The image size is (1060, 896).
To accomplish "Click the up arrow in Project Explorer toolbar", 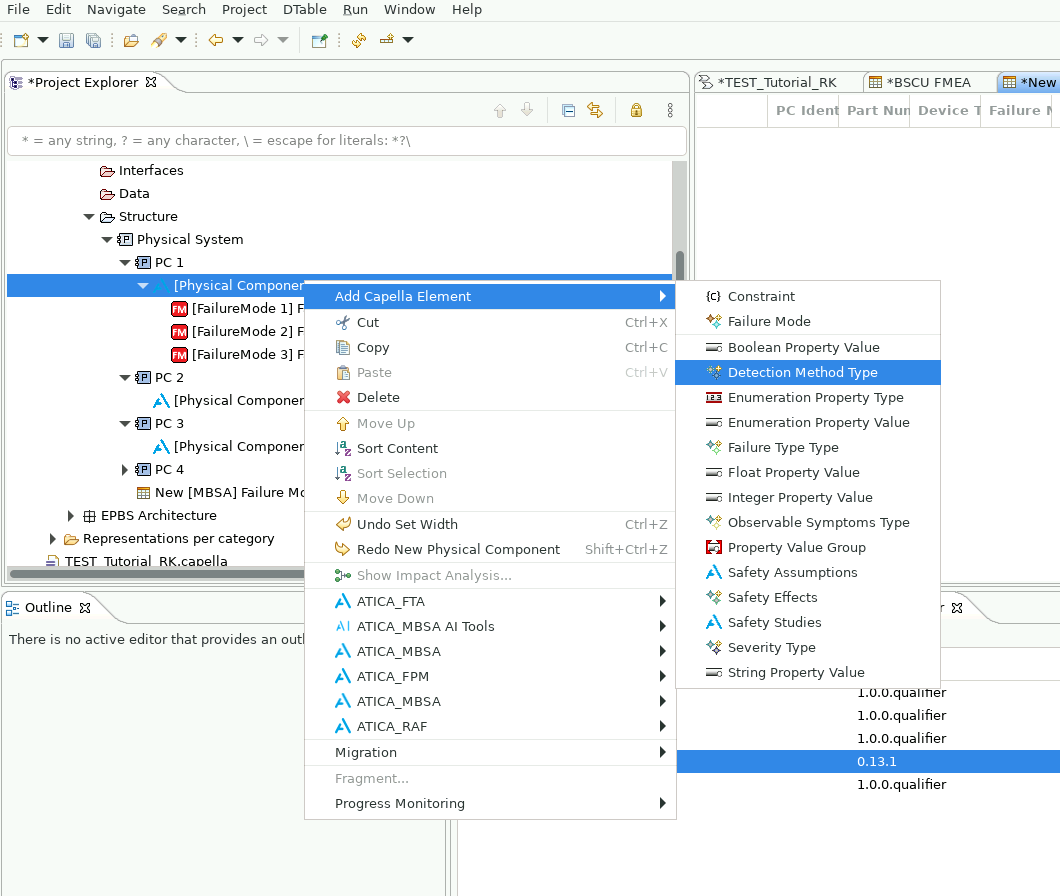I will coord(500,110).
